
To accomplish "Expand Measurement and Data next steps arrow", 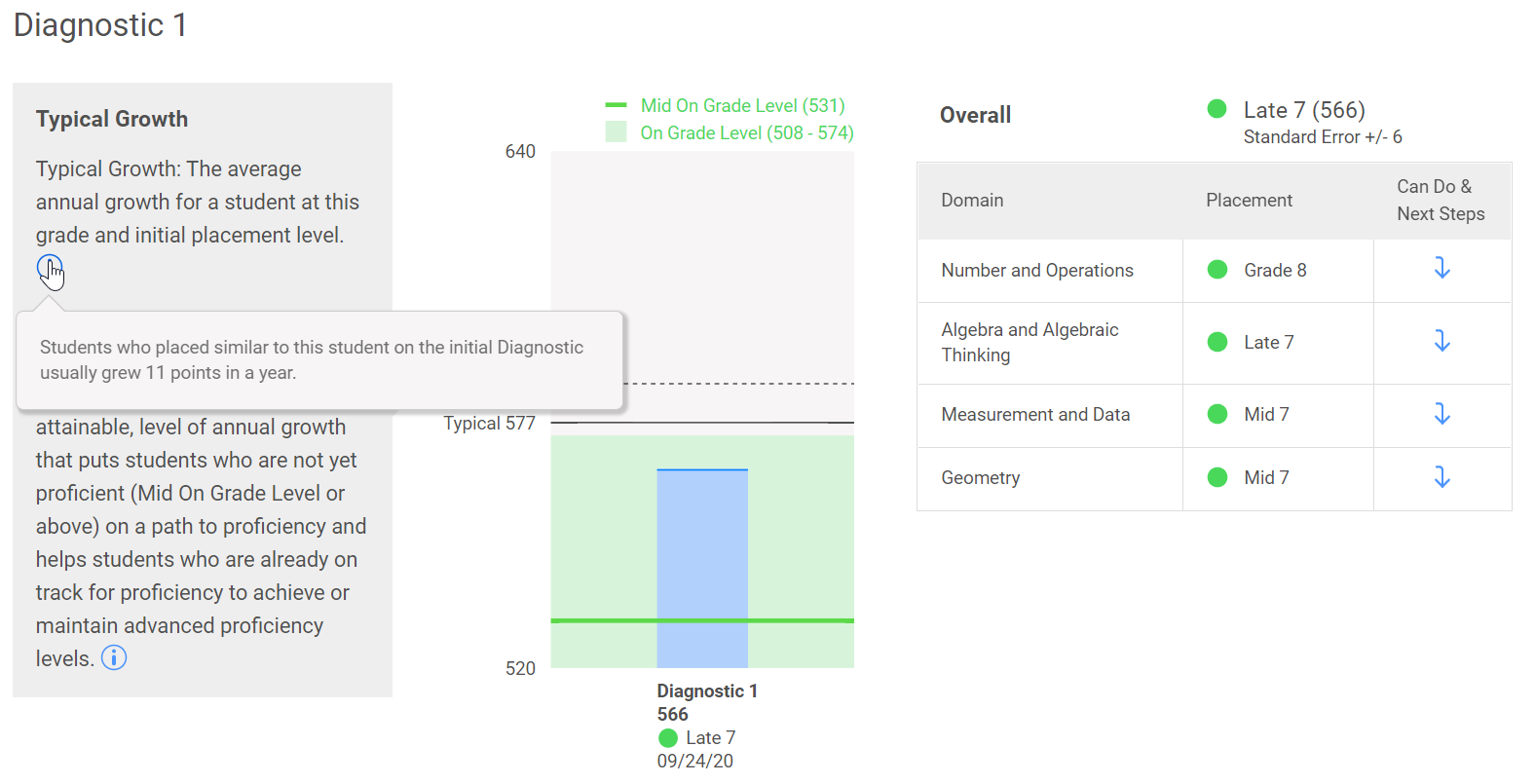I will click(x=1441, y=414).
